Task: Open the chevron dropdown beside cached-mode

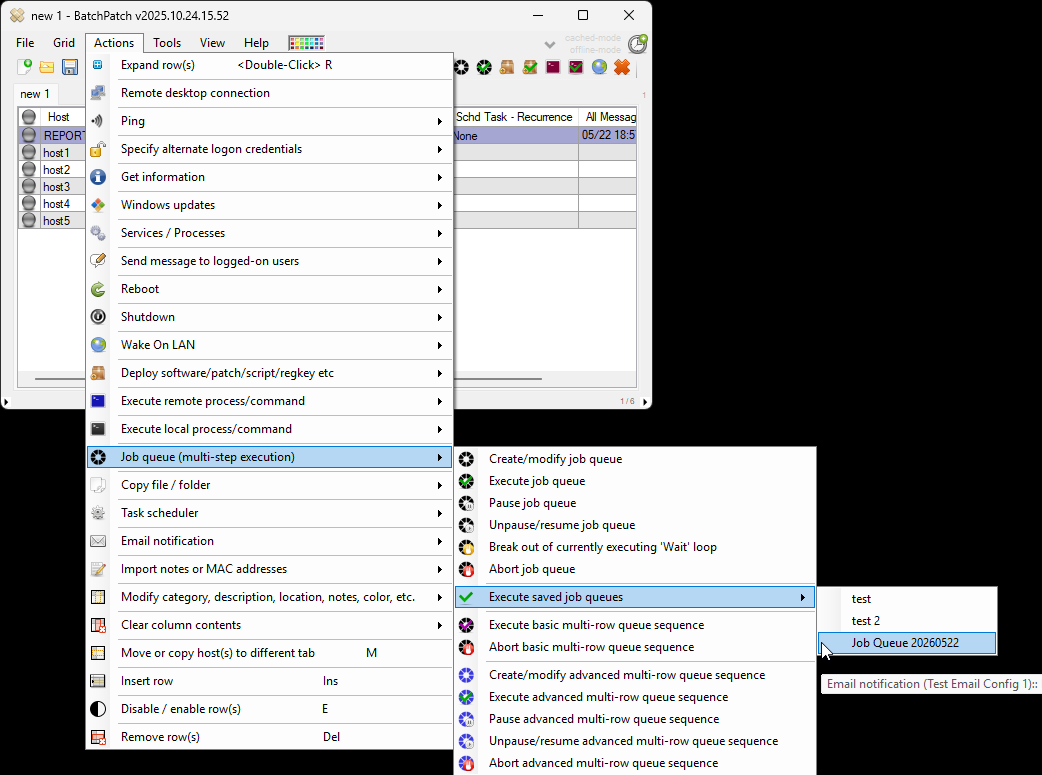Action: (x=550, y=45)
